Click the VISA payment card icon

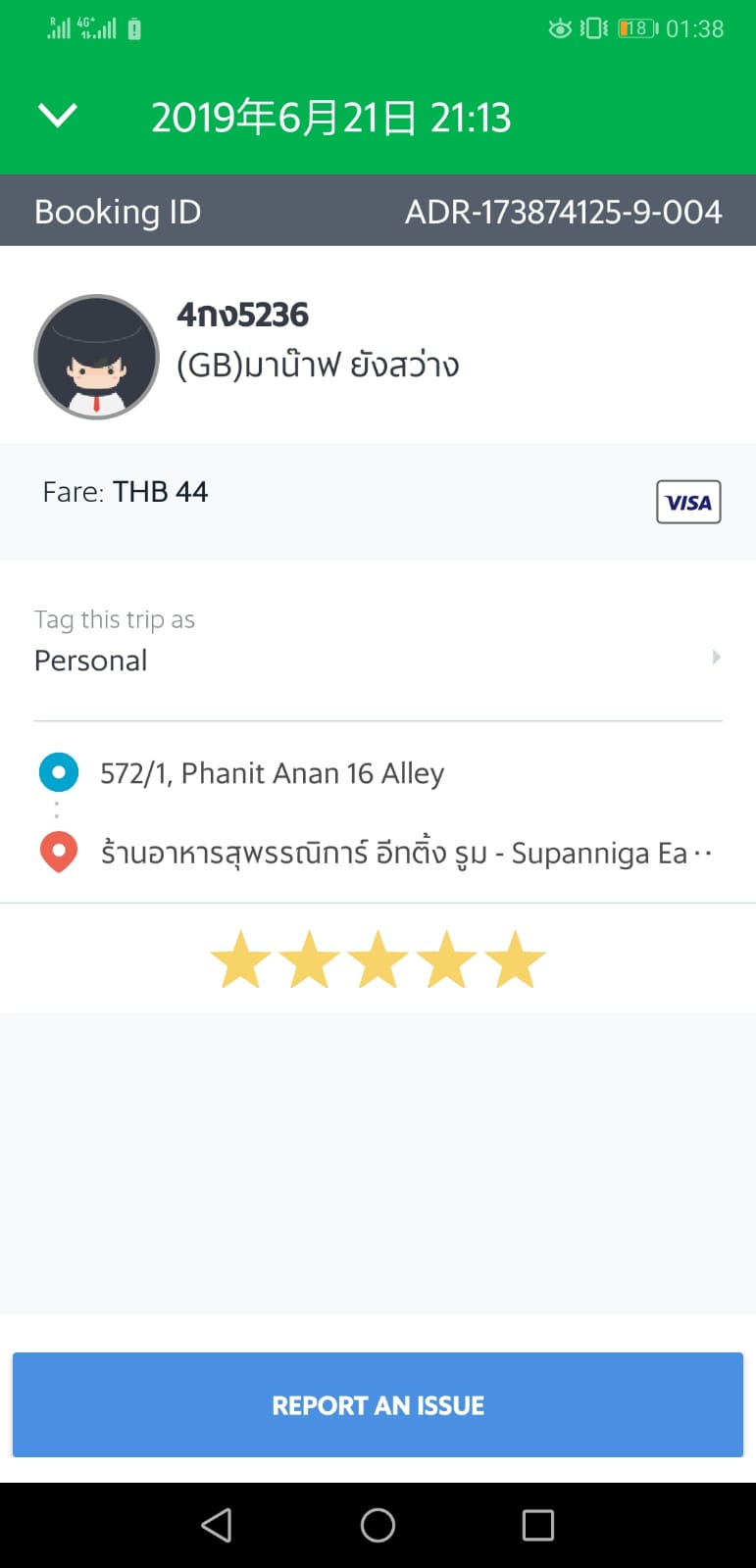point(688,502)
